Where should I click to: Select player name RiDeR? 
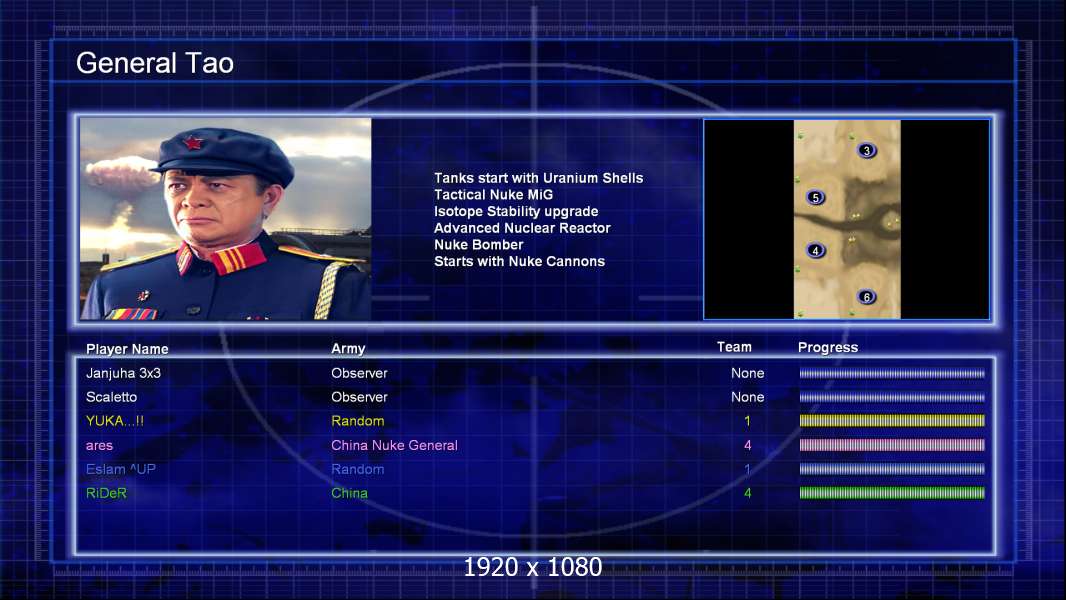coord(106,493)
